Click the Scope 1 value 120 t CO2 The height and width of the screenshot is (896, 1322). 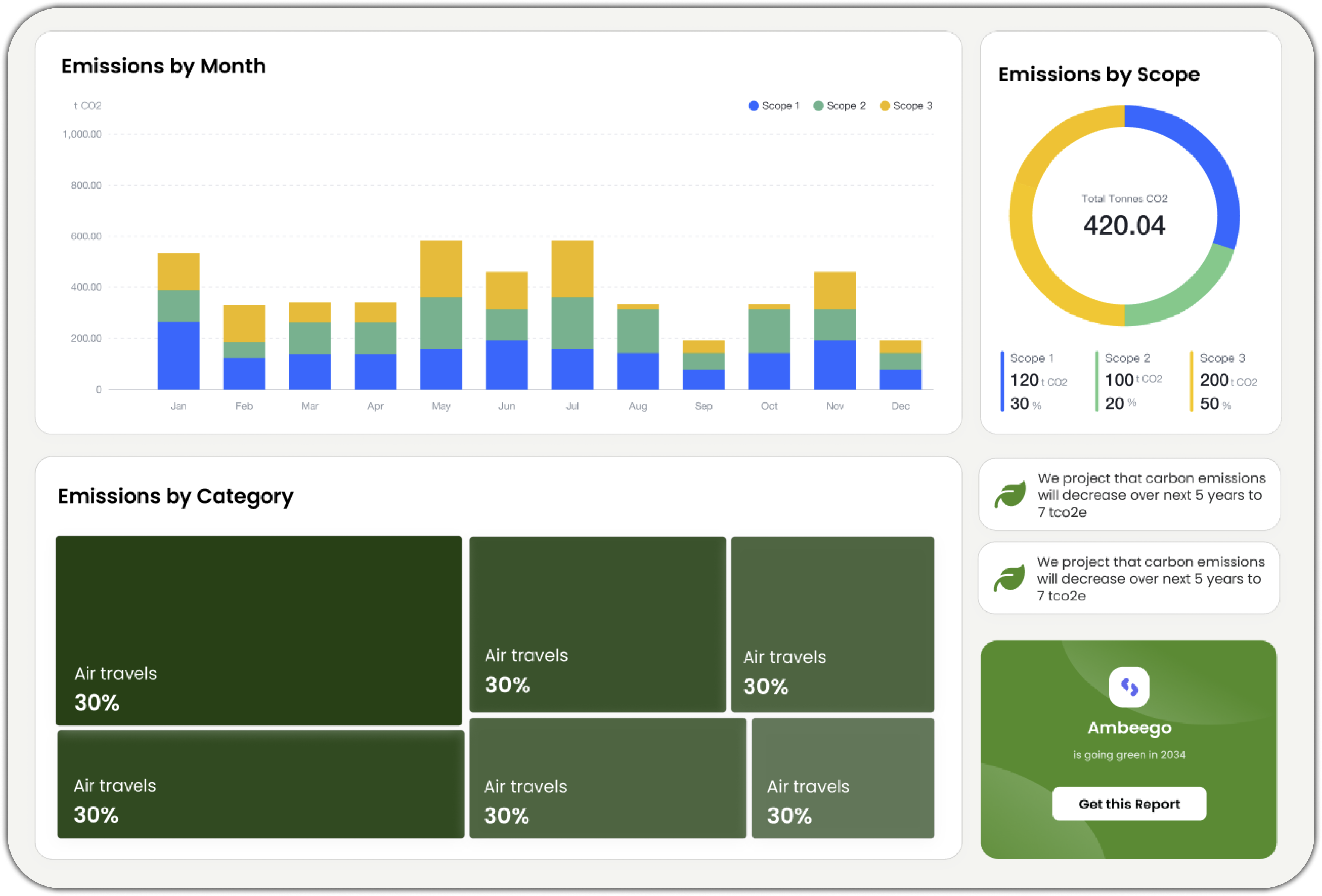coord(1039,380)
